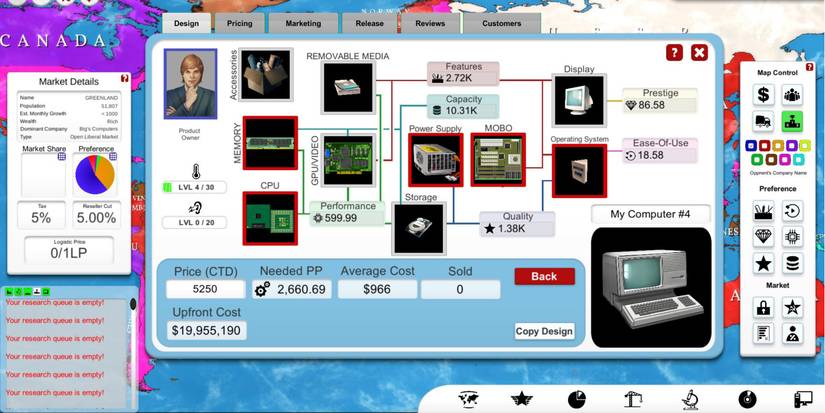Select the dollar sign map control

[763, 95]
